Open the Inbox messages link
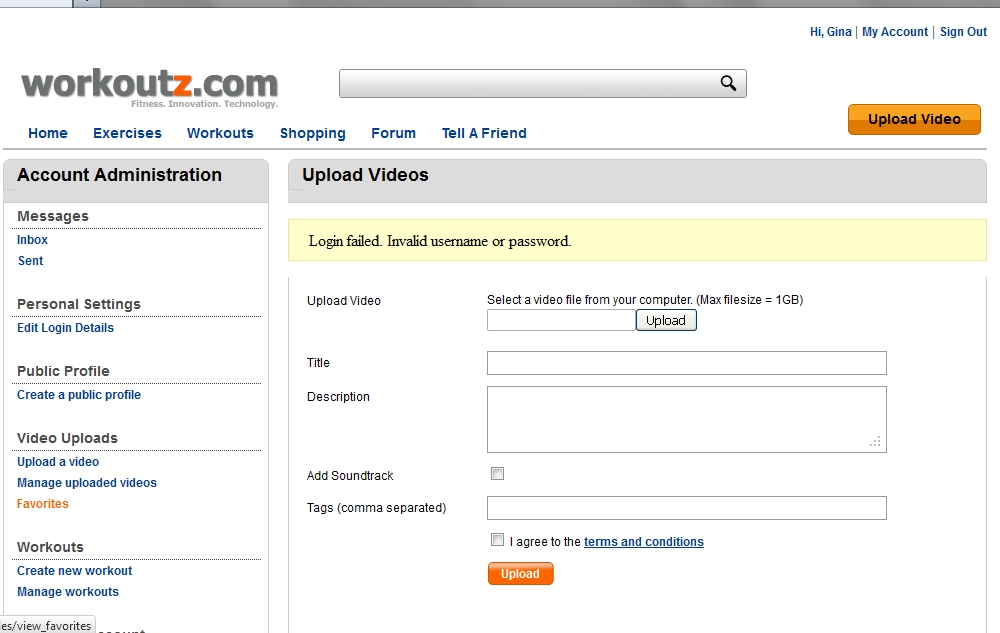The height and width of the screenshot is (633, 1000). coord(33,240)
